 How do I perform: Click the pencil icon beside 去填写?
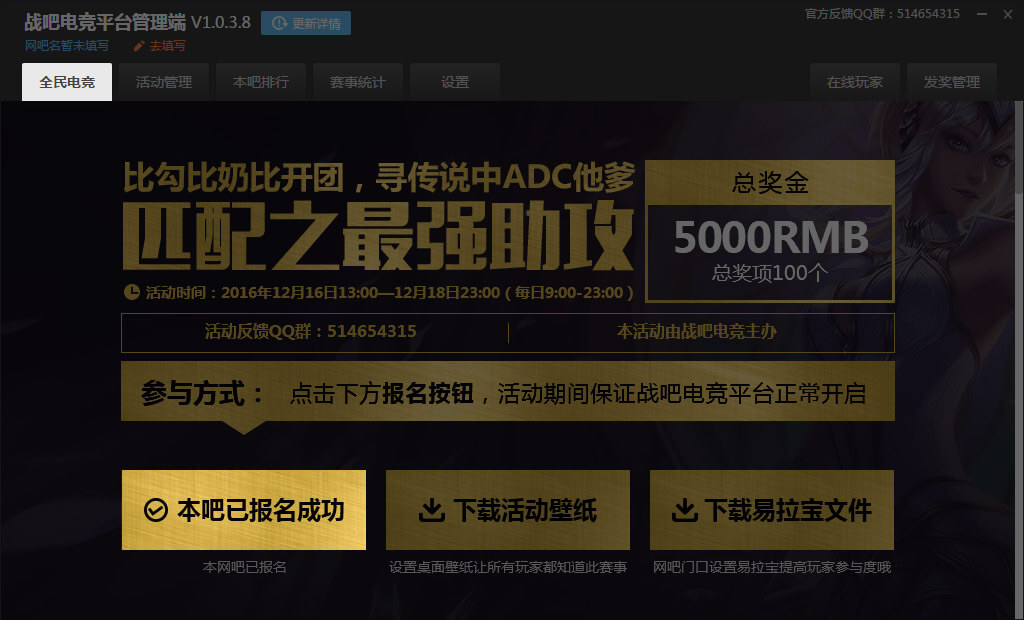pyautogui.click(x=139, y=46)
